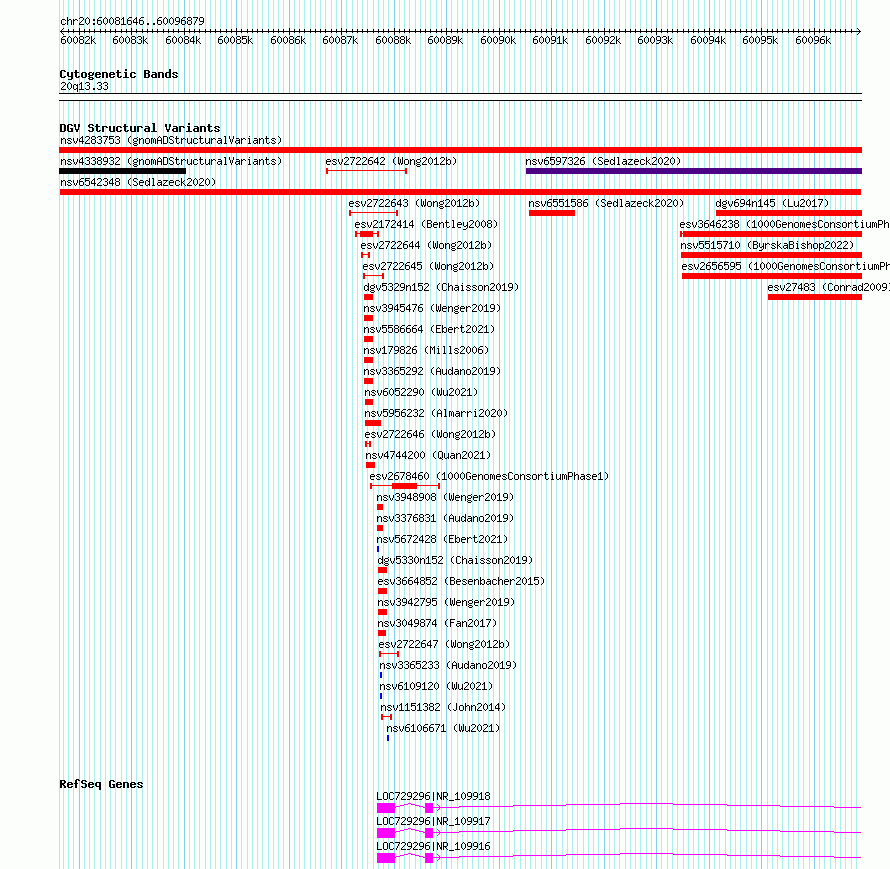This screenshot has height=869, width=890.
Task: Click the RefSeq Genes track title
Action: pyautogui.click(x=101, y=784)
